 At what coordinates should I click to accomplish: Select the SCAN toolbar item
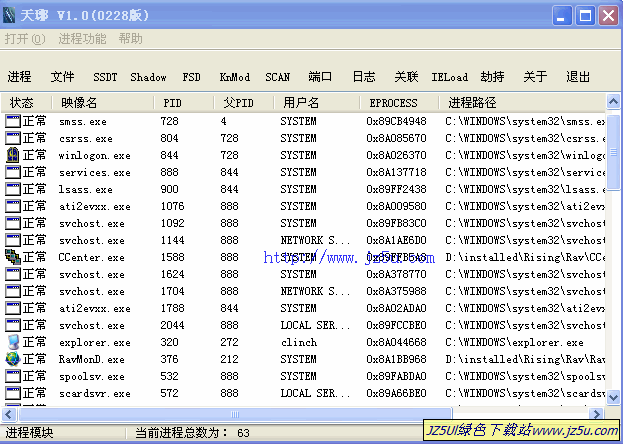point(278,77)
